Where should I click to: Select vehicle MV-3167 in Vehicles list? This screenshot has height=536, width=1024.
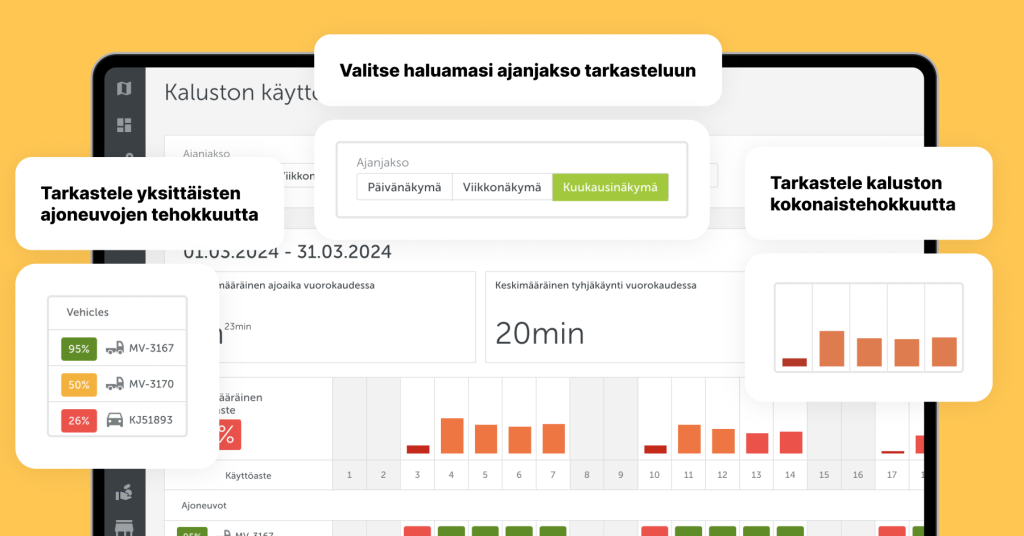pos(118,348)
